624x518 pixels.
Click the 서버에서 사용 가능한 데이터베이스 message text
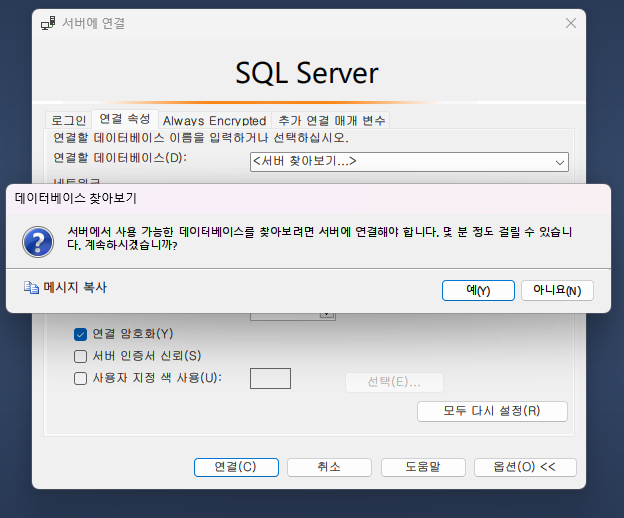320,238
